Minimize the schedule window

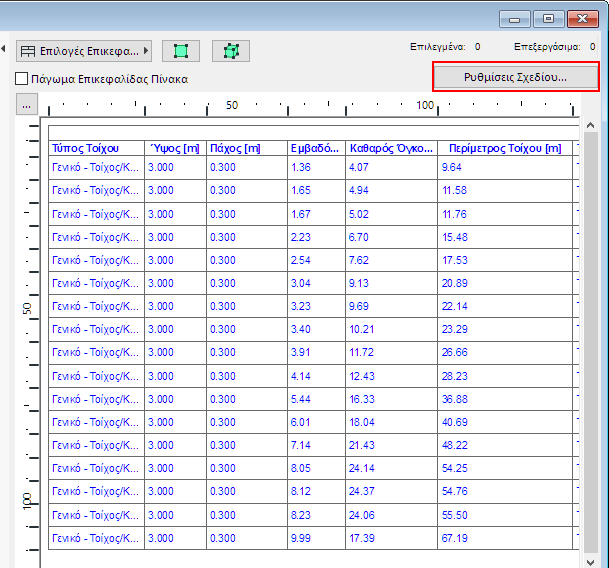(x=516, y=18)
